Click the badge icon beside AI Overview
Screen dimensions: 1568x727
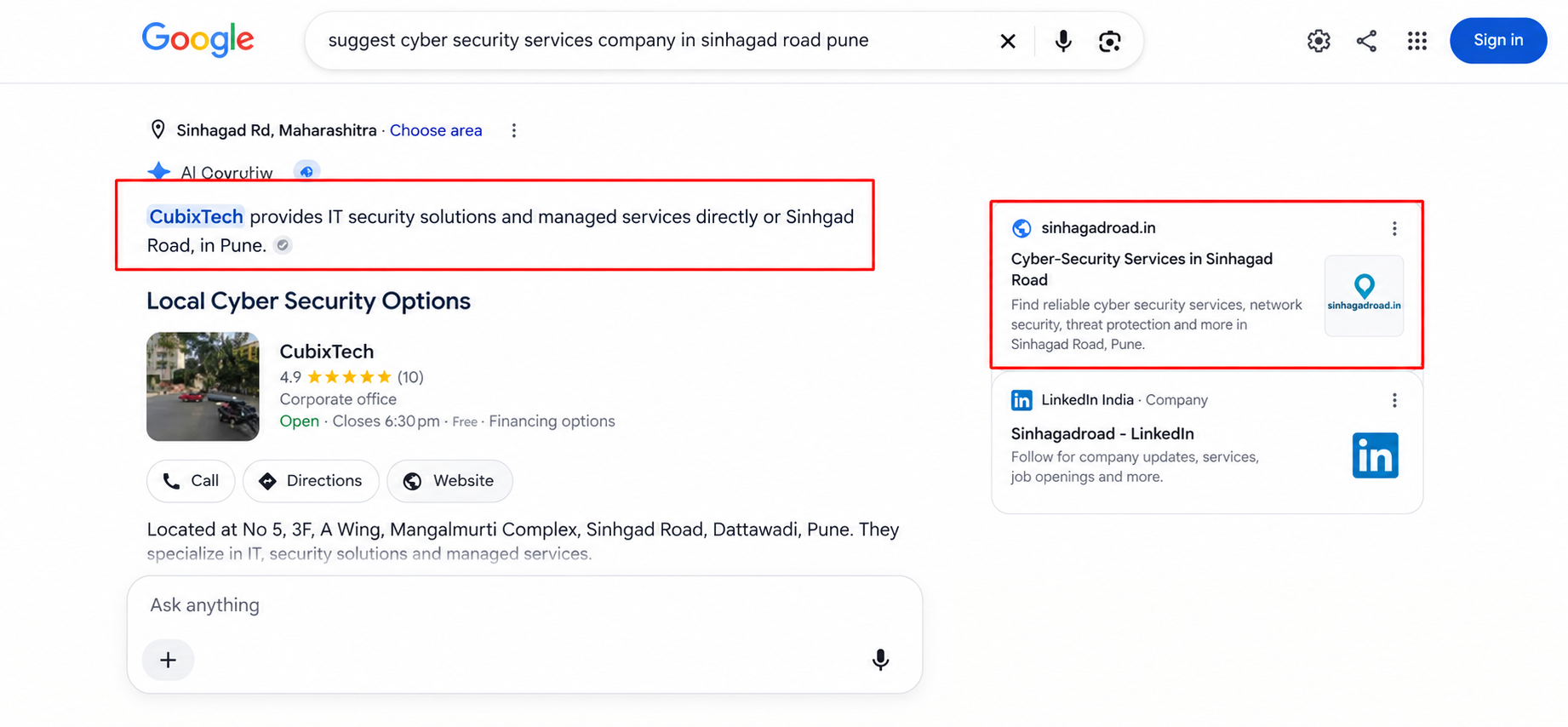pos(306,171)
